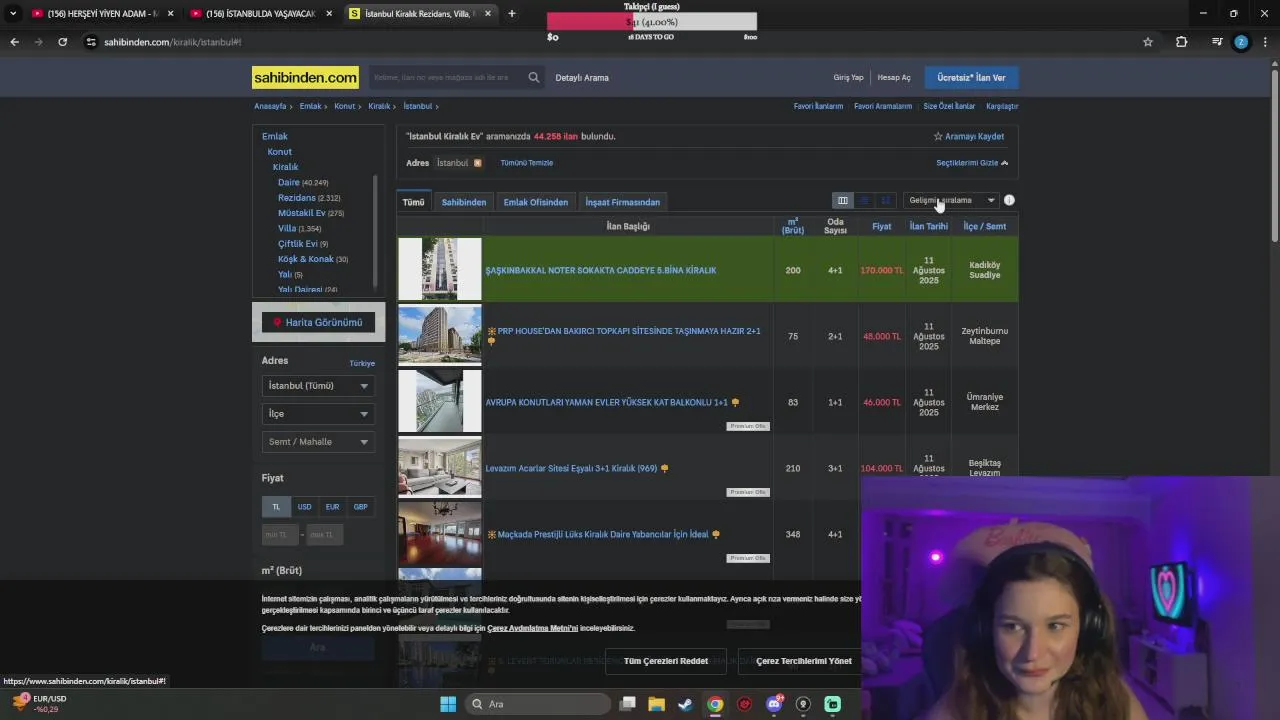This screenshot has height=720, width=1280.
Task: Click the site search input field
Action: [448, 77]
